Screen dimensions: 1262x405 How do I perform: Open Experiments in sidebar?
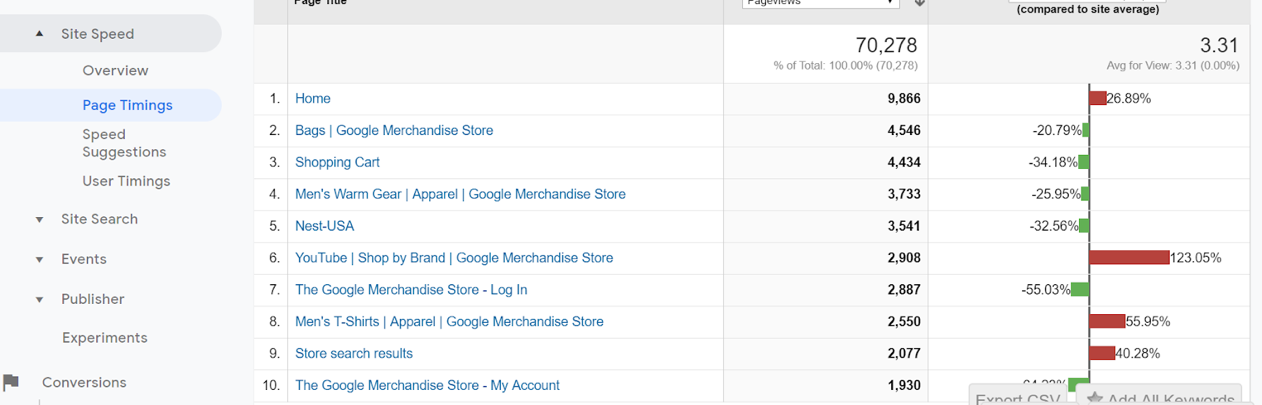click(x=104, y=338)
